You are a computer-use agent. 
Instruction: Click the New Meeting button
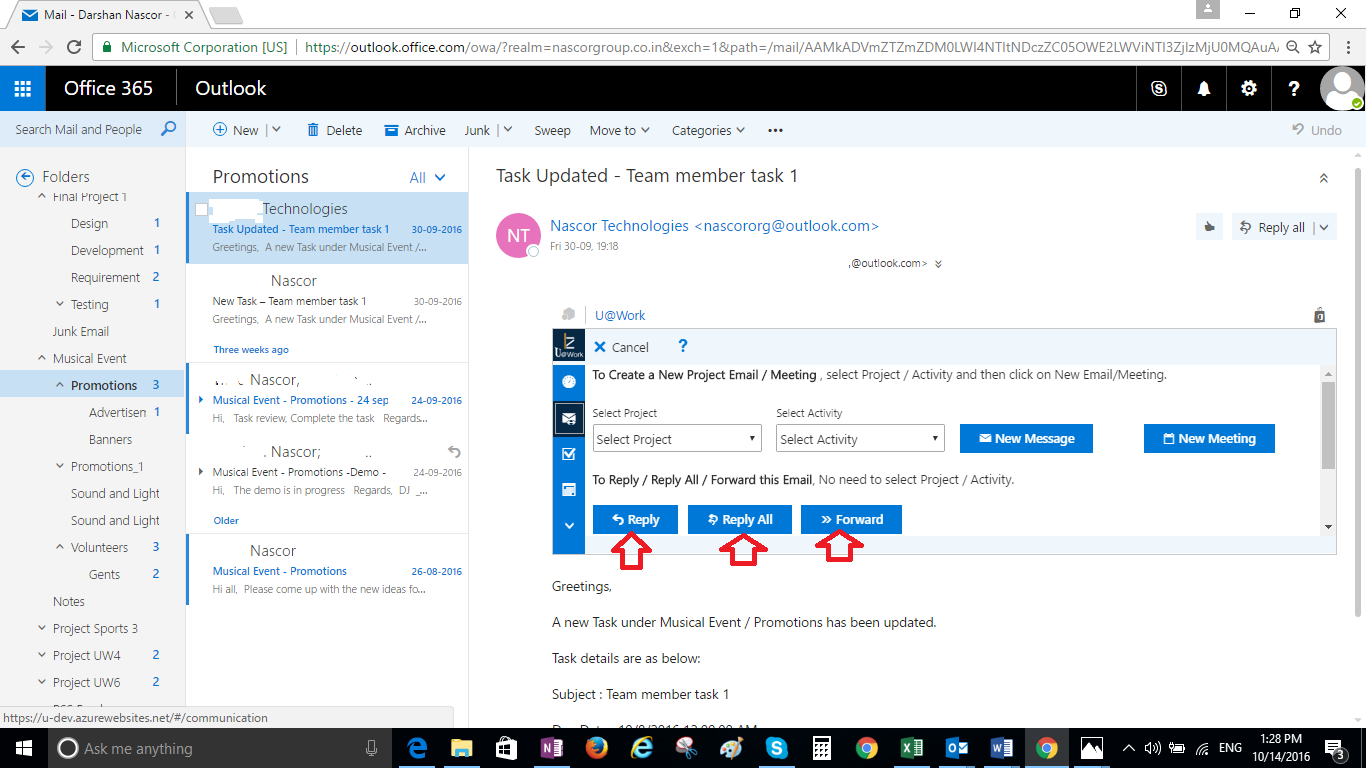1209,438
